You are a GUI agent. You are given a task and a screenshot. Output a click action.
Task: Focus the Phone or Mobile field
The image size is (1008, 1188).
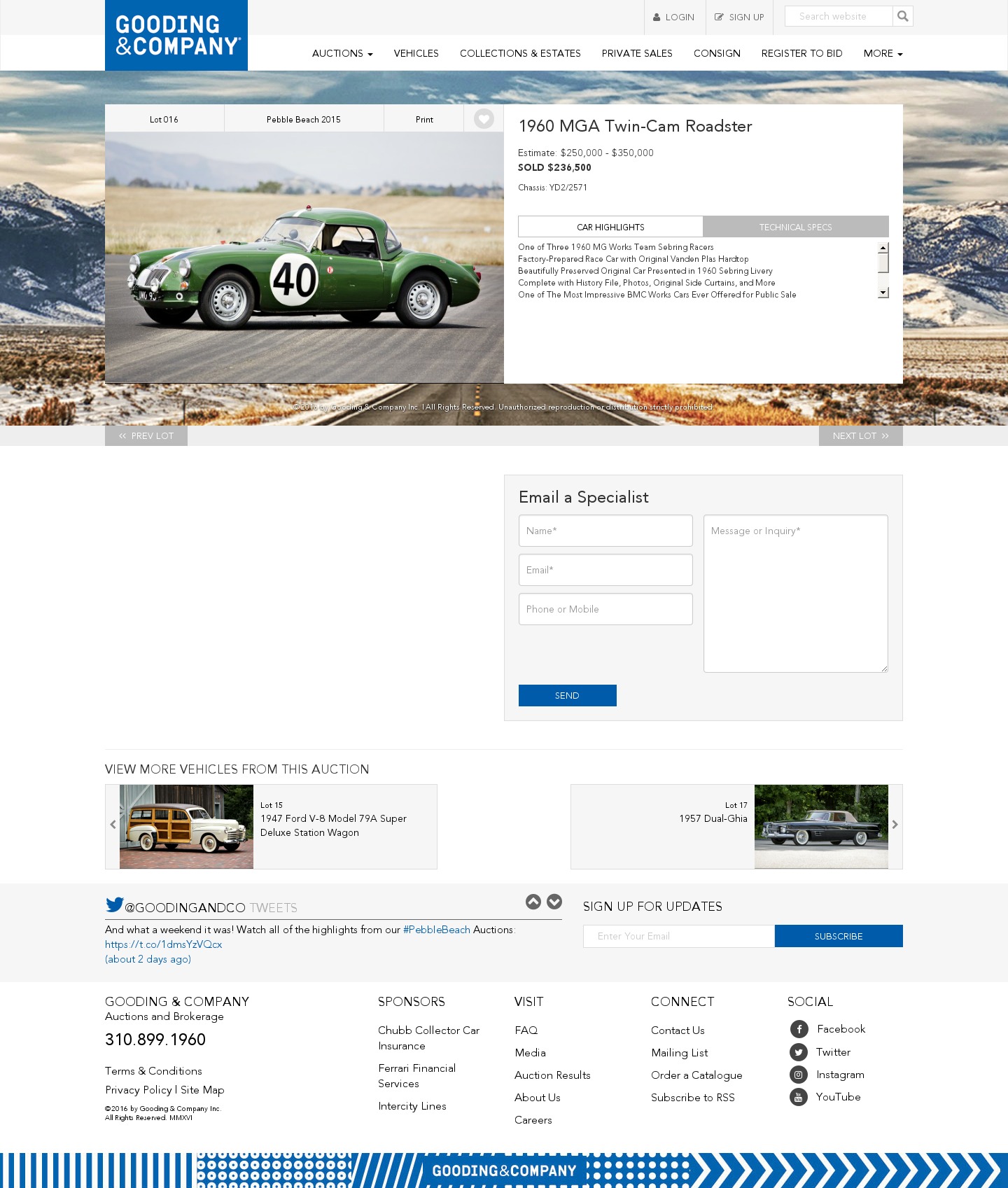click(605, 609)
